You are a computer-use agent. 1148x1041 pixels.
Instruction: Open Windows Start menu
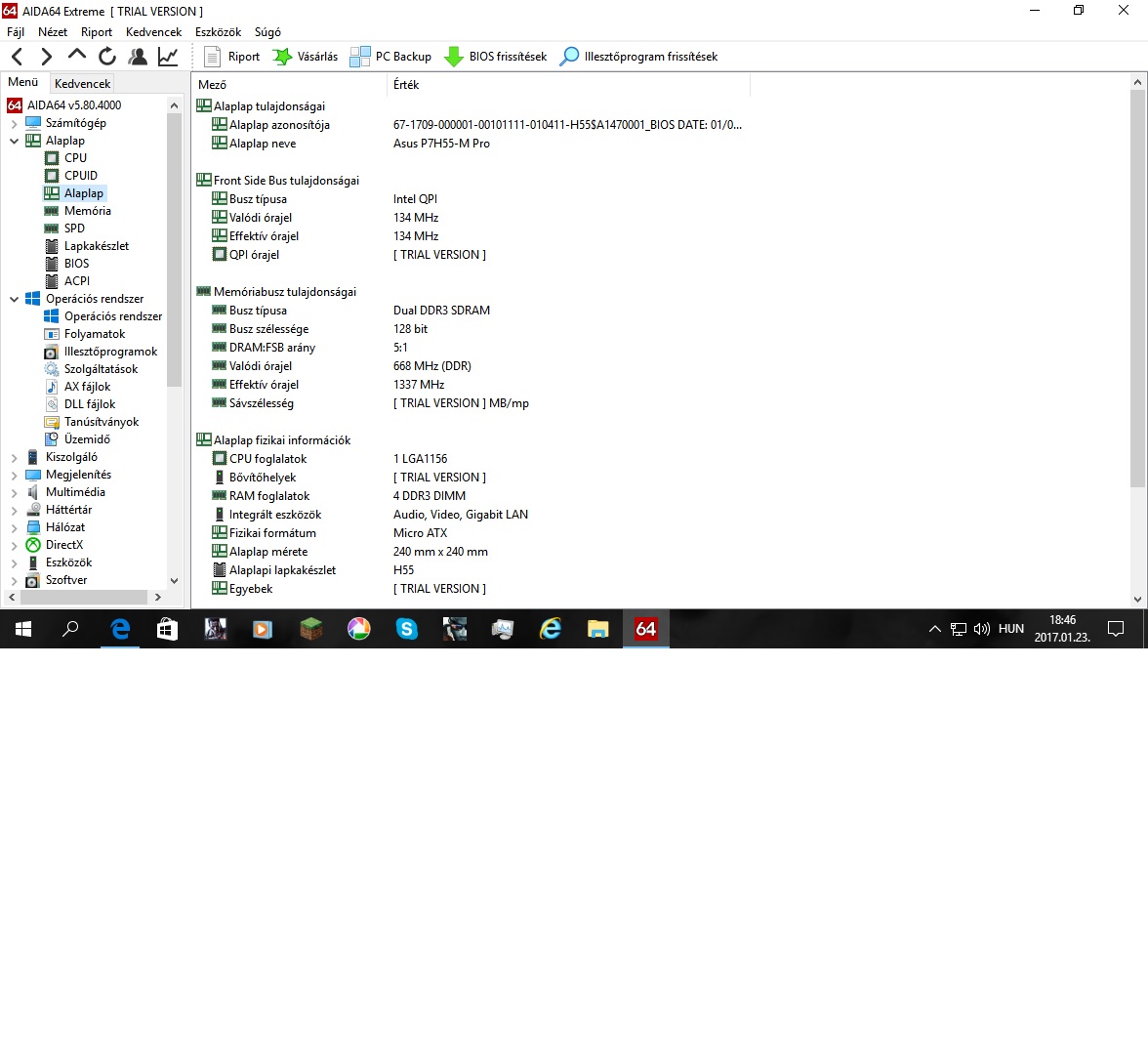(23, 629)
